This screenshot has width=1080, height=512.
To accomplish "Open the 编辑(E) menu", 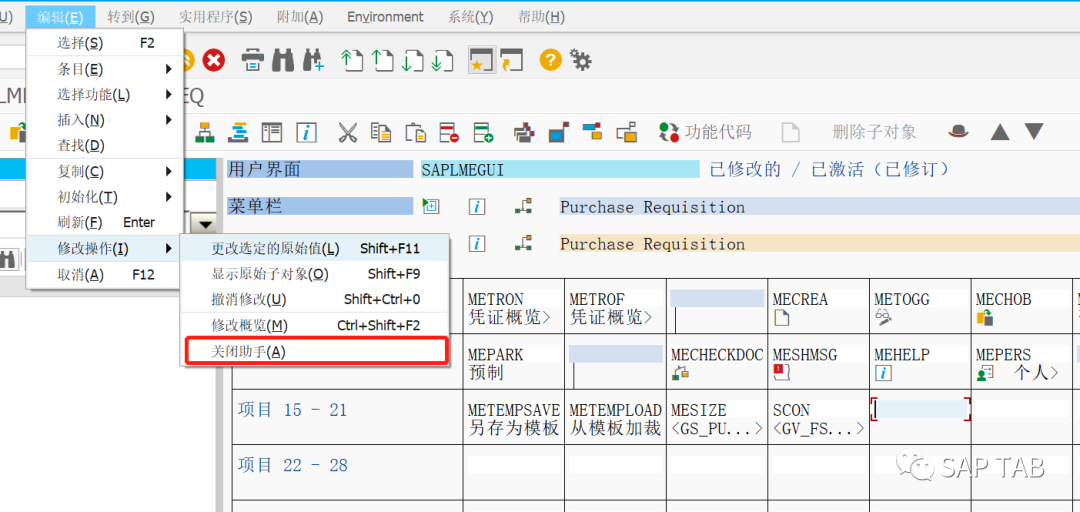I will [x=61, y=17].
